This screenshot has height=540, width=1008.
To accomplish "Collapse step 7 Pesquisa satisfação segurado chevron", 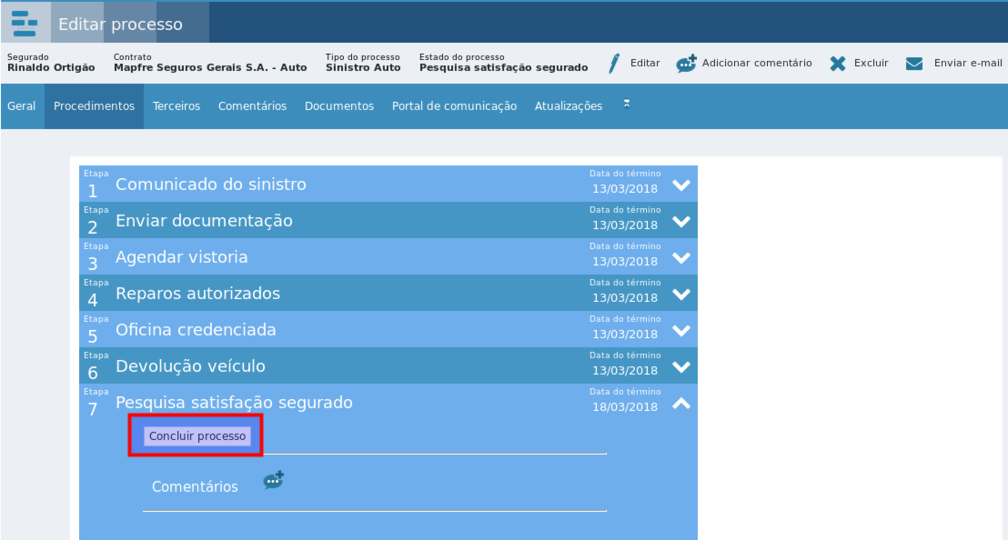I will coord(681,403).
